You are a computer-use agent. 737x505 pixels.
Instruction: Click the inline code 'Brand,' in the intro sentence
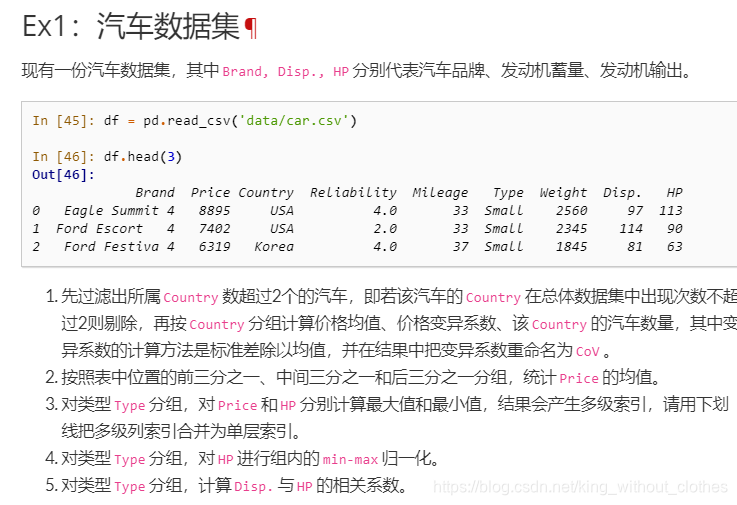click(245, 71)
